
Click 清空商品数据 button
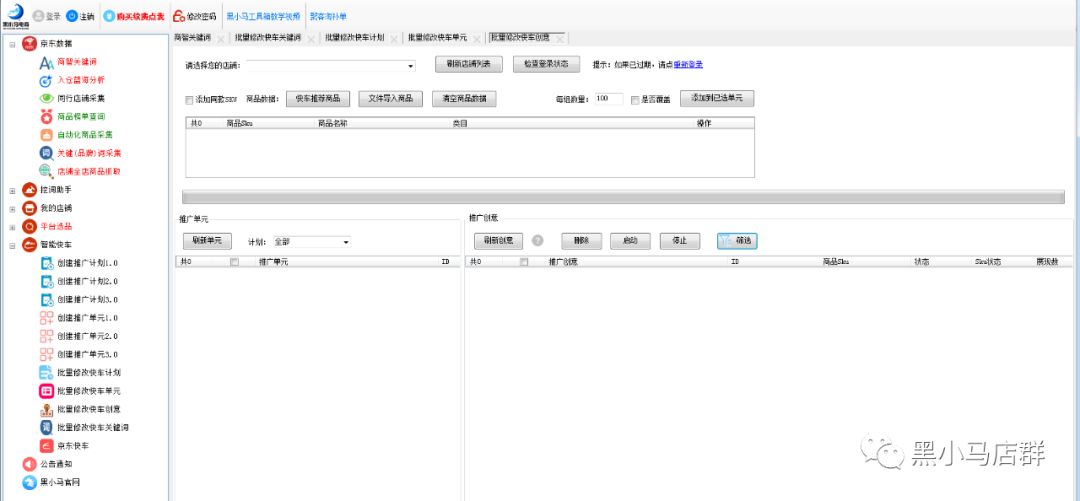coord(464,99)
